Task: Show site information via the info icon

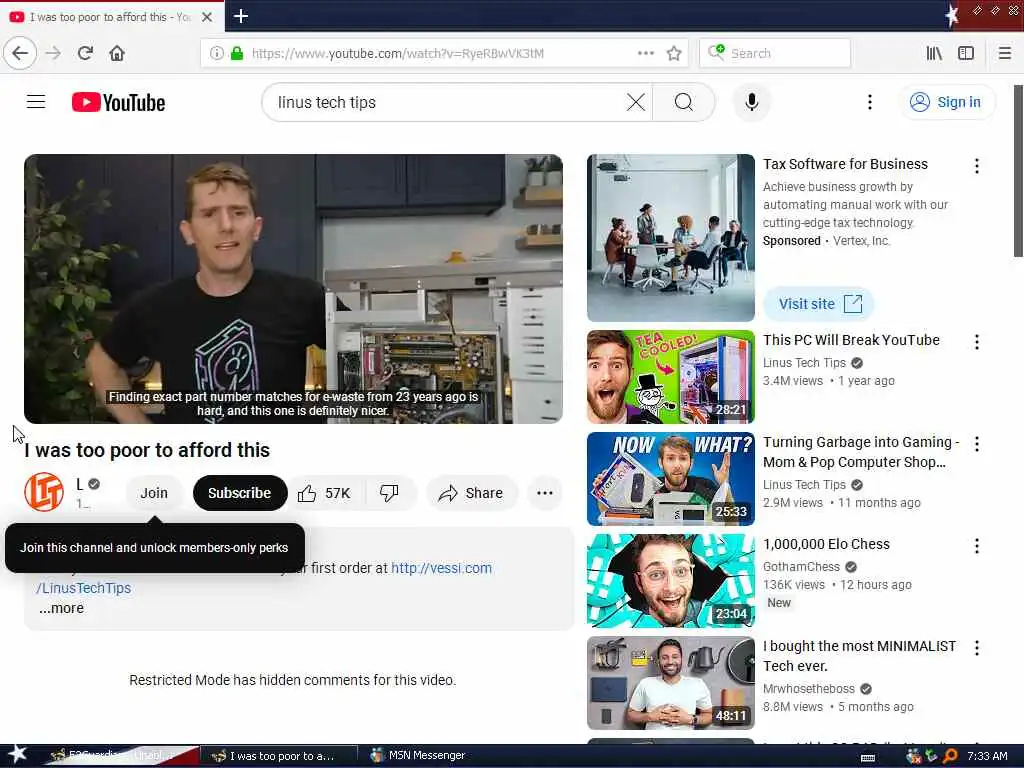Action: click(x=216, y=53)
